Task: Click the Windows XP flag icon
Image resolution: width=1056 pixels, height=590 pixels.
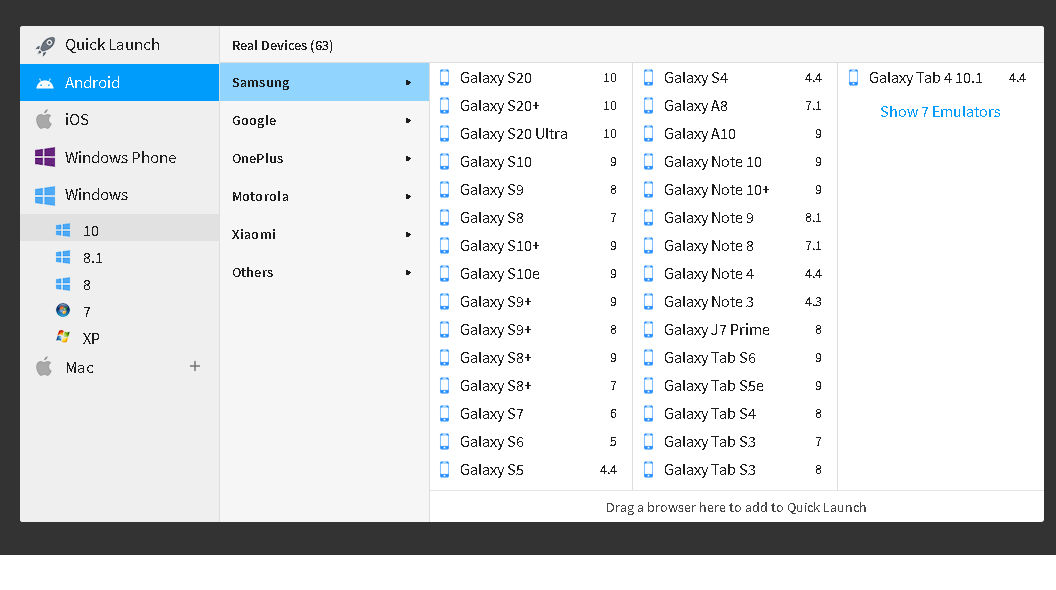Action: point(63,336)
